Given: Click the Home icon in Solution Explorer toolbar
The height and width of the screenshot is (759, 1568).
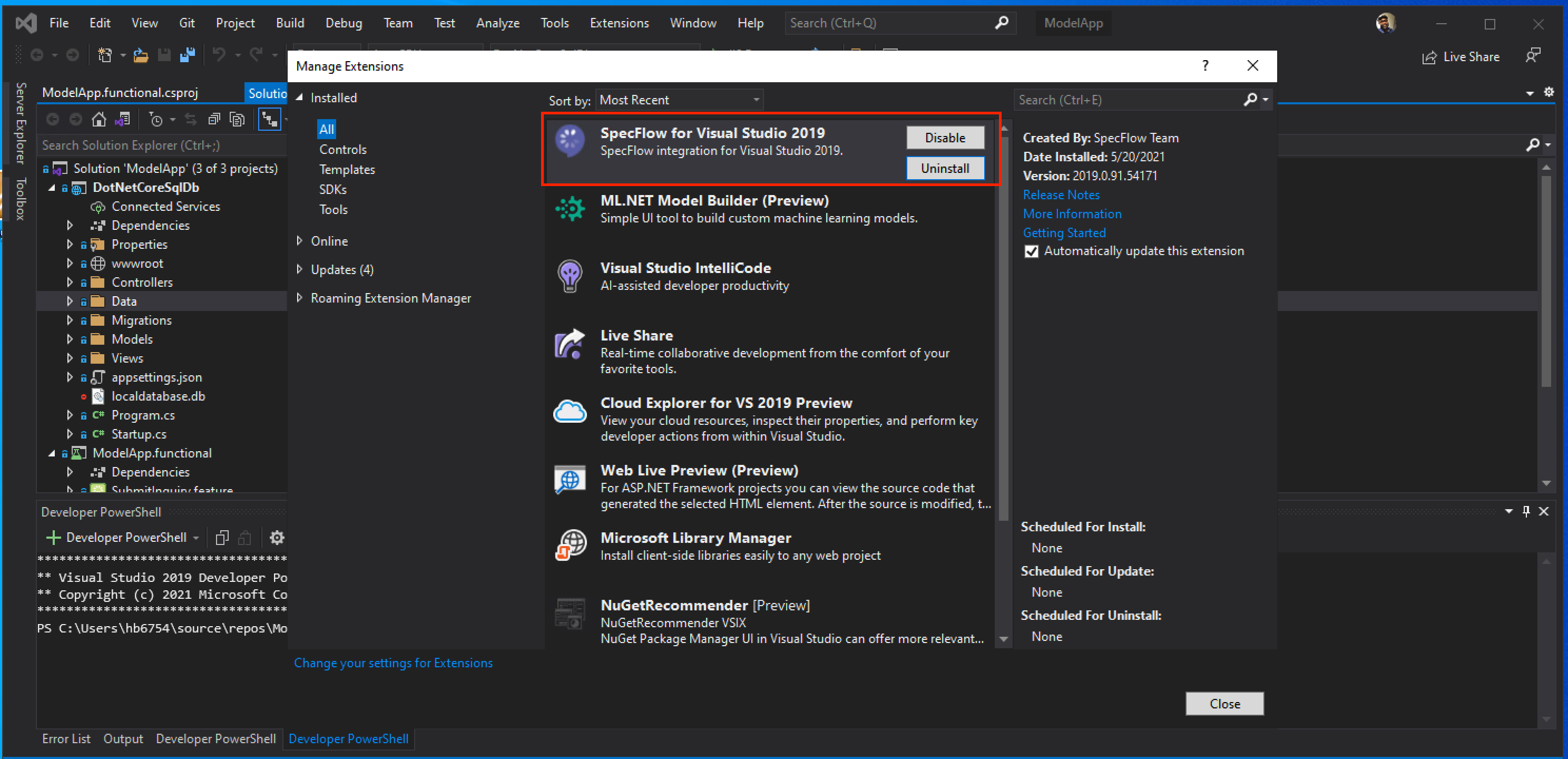Looking at the screenshot, I should (x=99, y=120).
